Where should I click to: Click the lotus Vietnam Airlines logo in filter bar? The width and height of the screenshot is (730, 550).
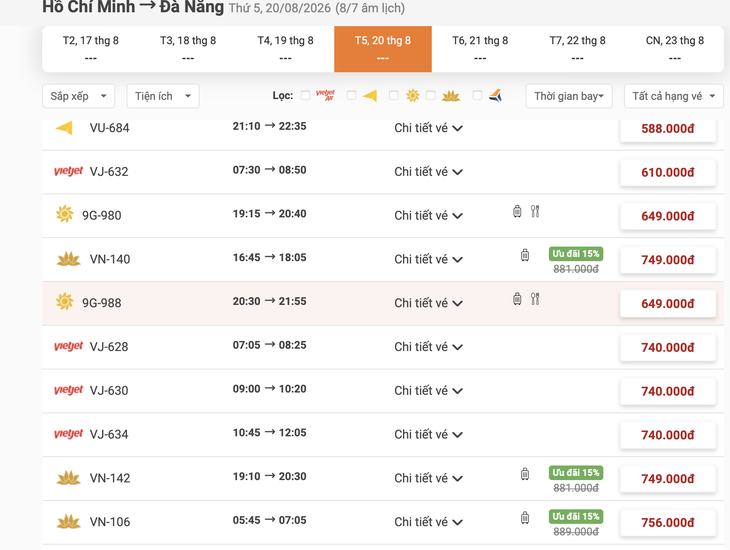(x=451, y=96)
